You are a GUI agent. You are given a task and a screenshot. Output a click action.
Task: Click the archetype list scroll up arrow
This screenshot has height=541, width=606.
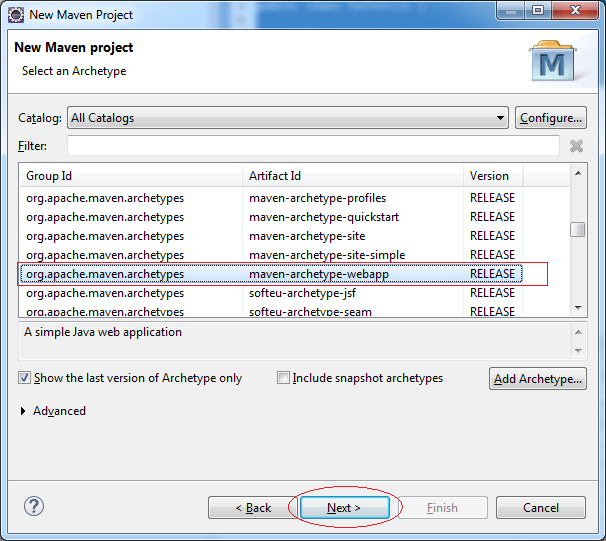[578, 173]
